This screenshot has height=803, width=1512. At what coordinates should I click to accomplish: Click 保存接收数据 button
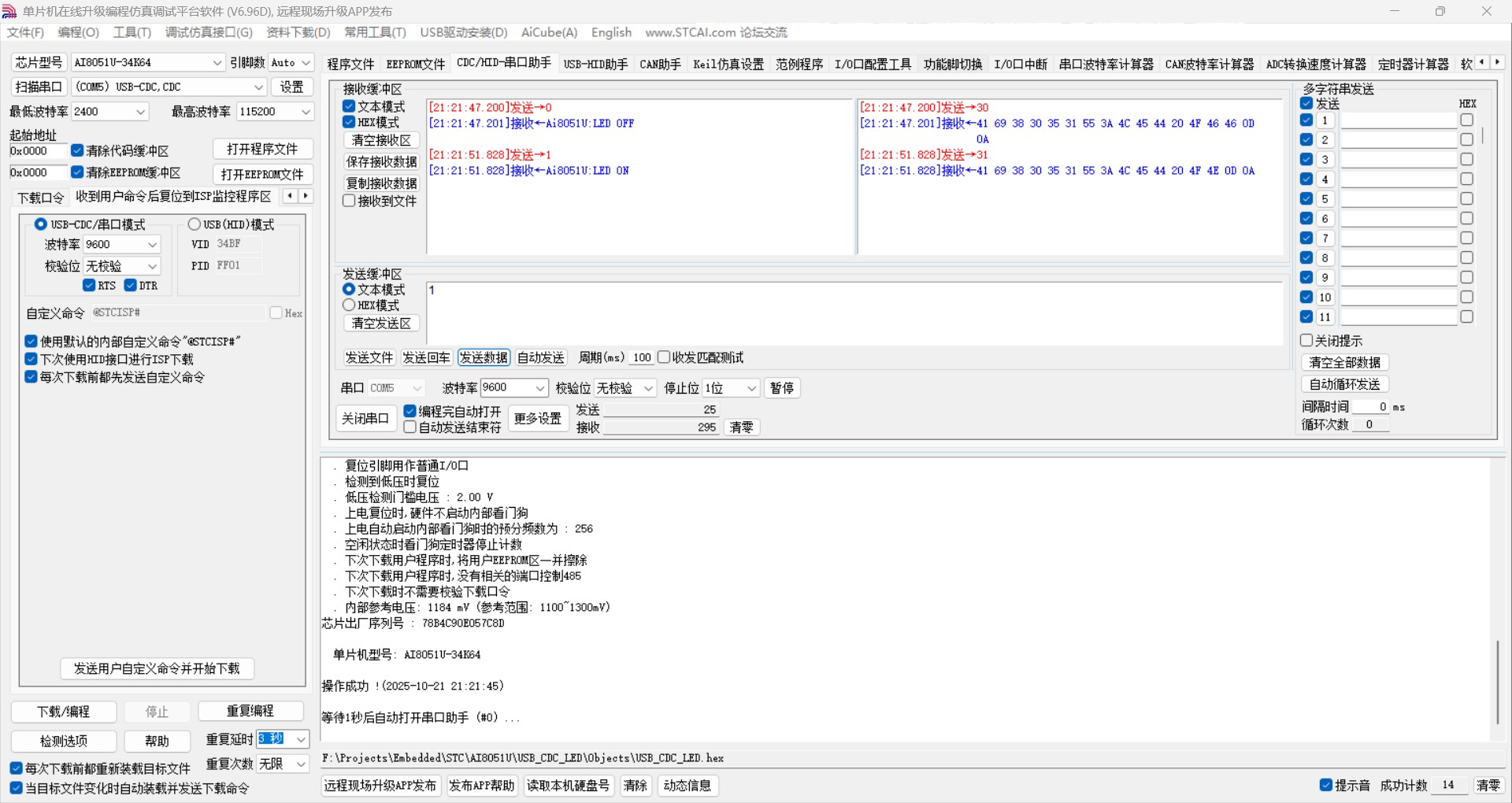pos(381,161)
